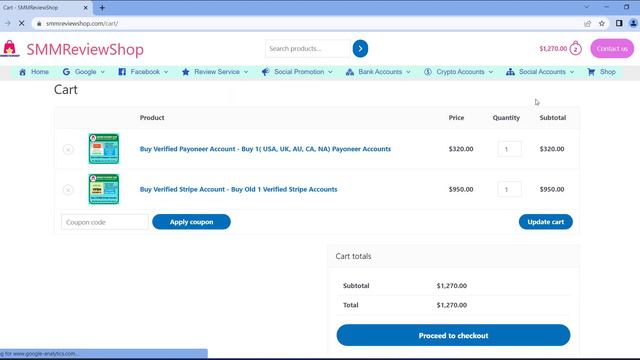Click the Social Promotion megaphone icon
The height and width of the screenshot is (360, 640).
click(265, 72)
